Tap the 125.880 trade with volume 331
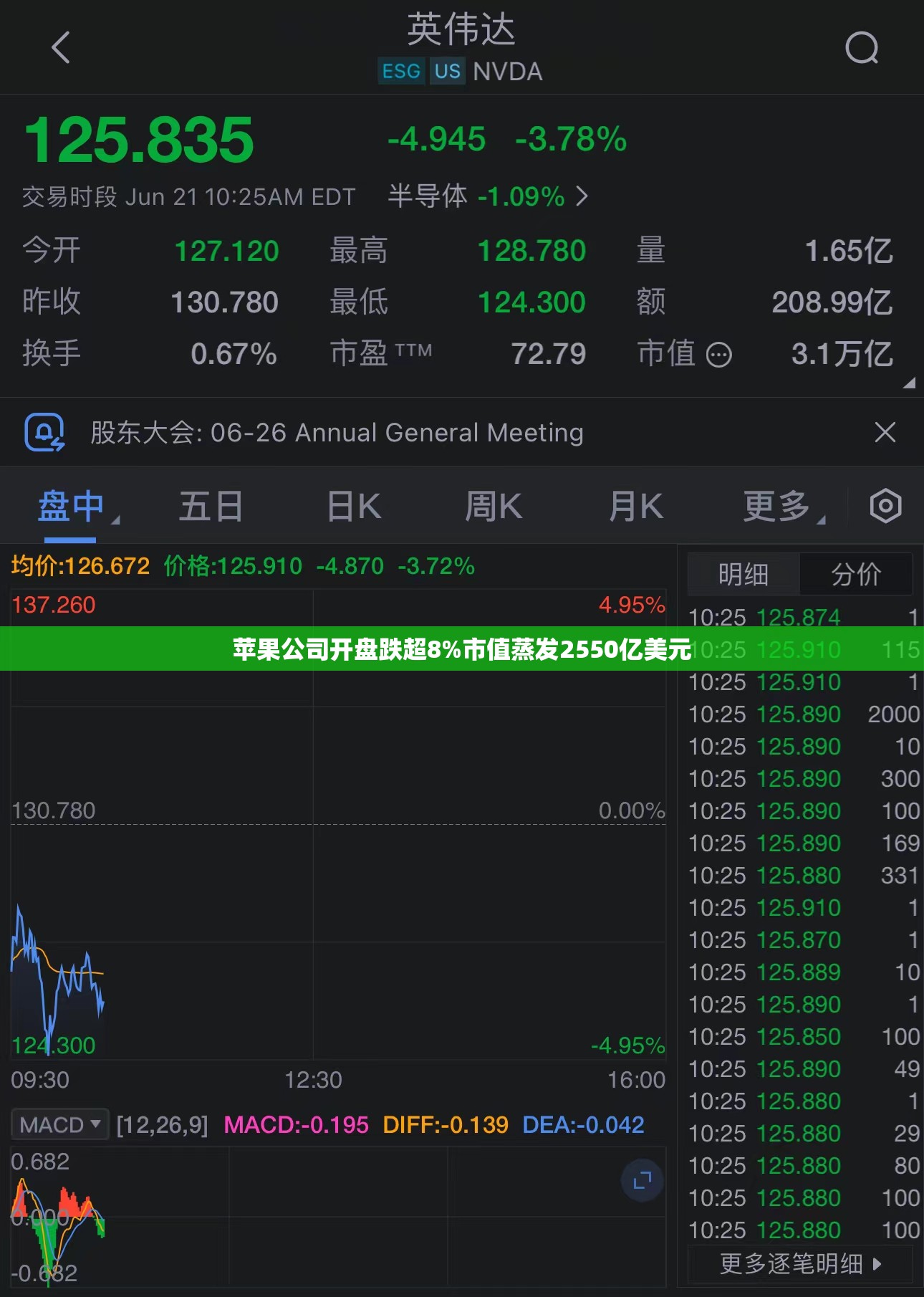The height and width of the screenshot is (1297, 924). pos(804,876)
